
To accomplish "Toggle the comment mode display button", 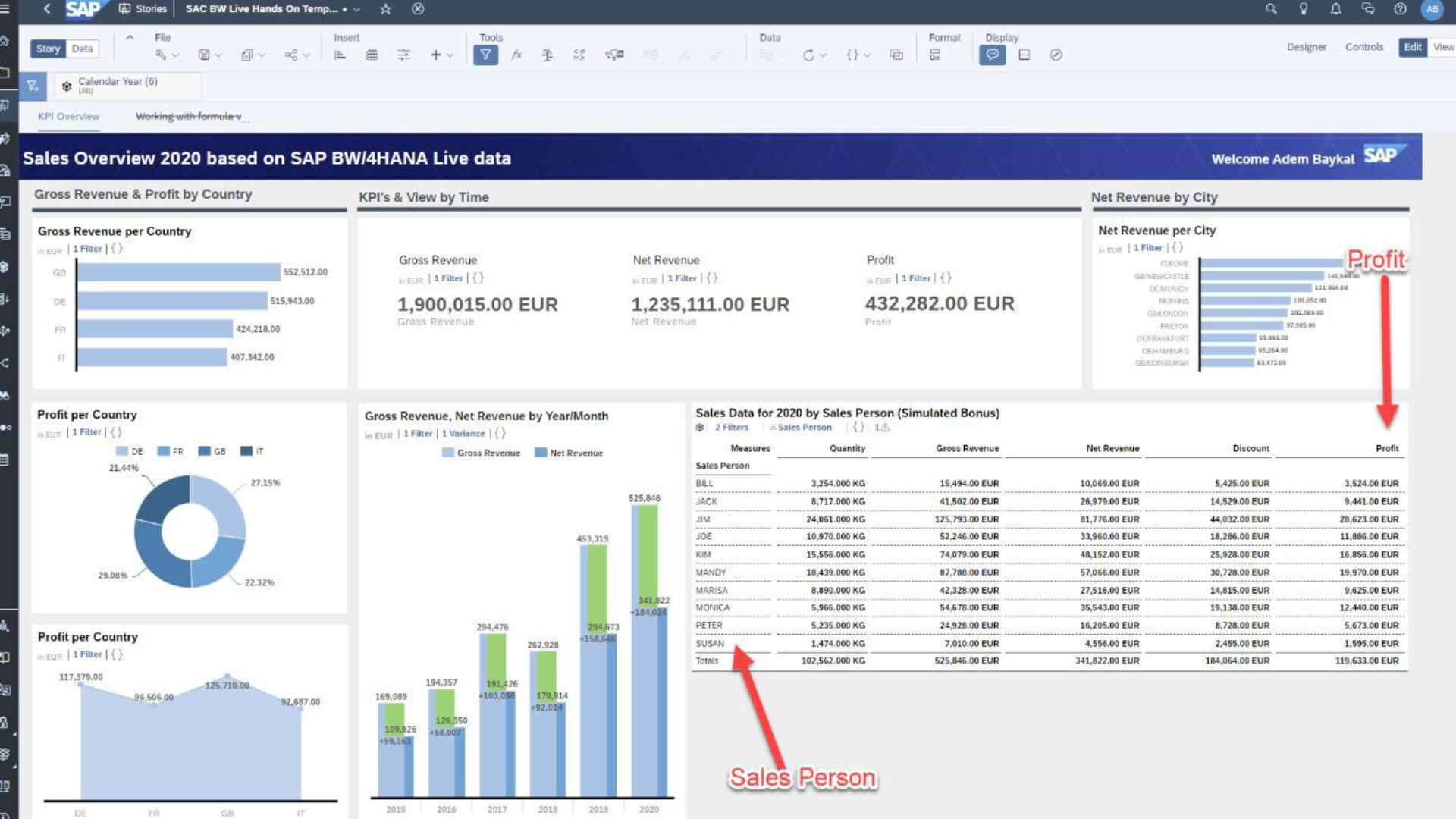I will click(992, 55).
